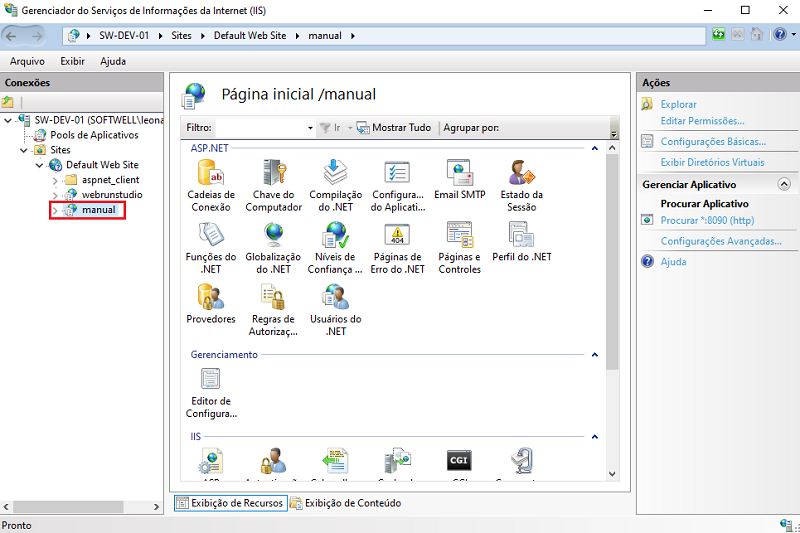Collapse the Default Web Site node

point(40,165)
